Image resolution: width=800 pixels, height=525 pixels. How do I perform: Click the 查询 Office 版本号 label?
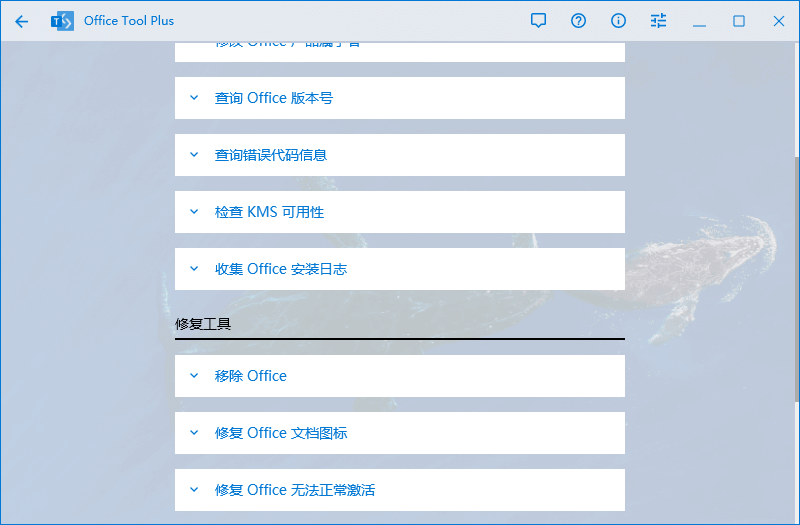click(274, 98)
